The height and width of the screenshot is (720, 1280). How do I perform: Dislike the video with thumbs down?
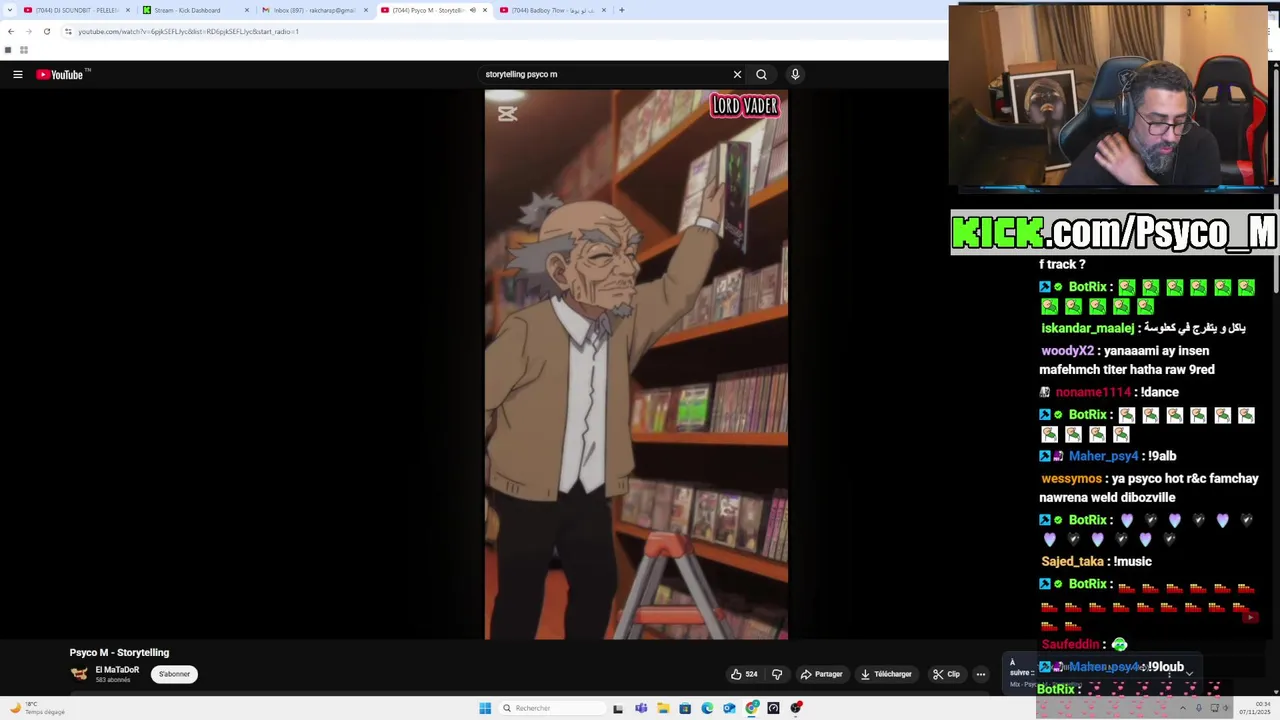click(x=777, y=674)
